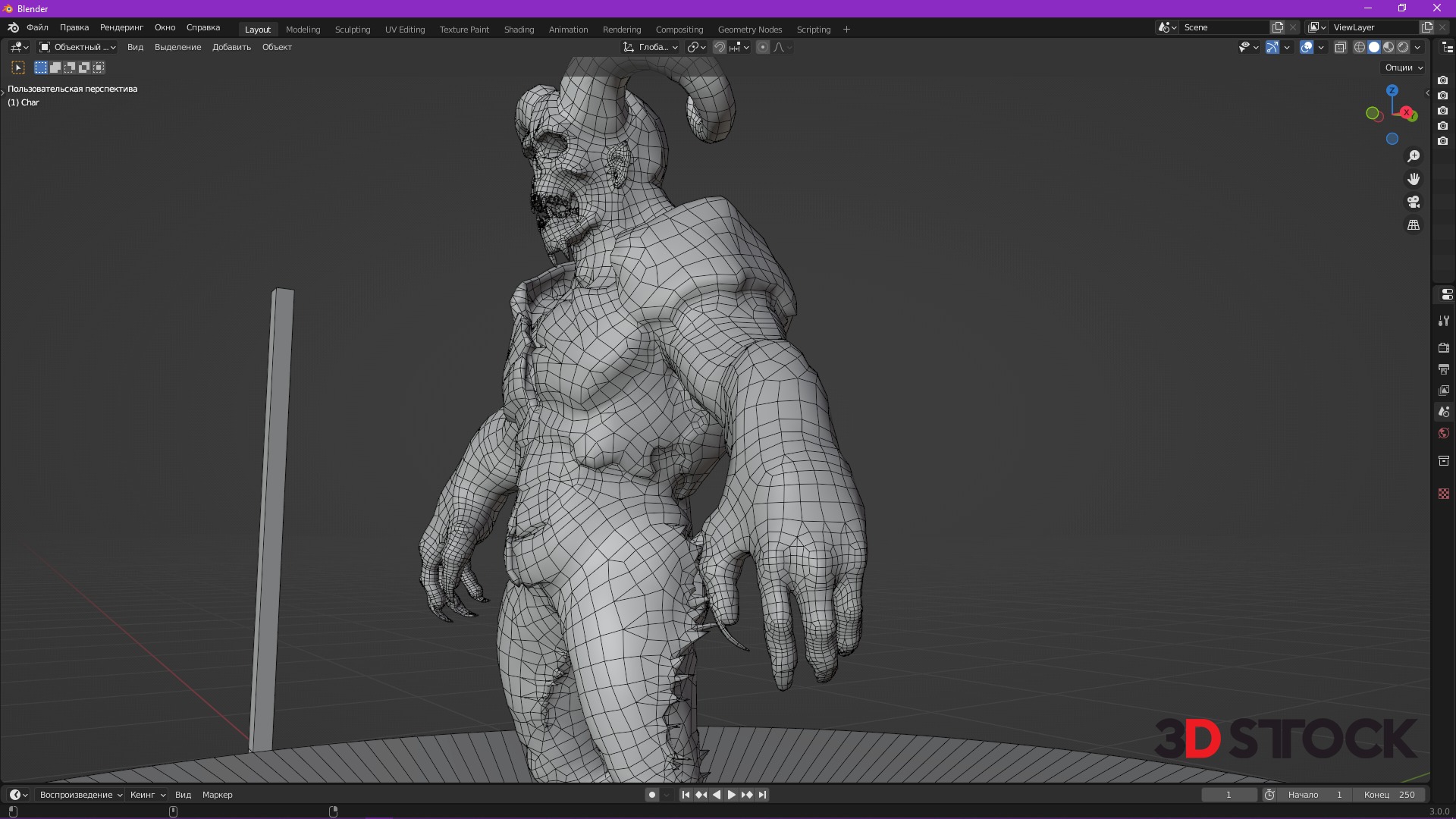This screenshot has width=1456, height=819.
Task: Click the current frame number field
Action: 1228,795
